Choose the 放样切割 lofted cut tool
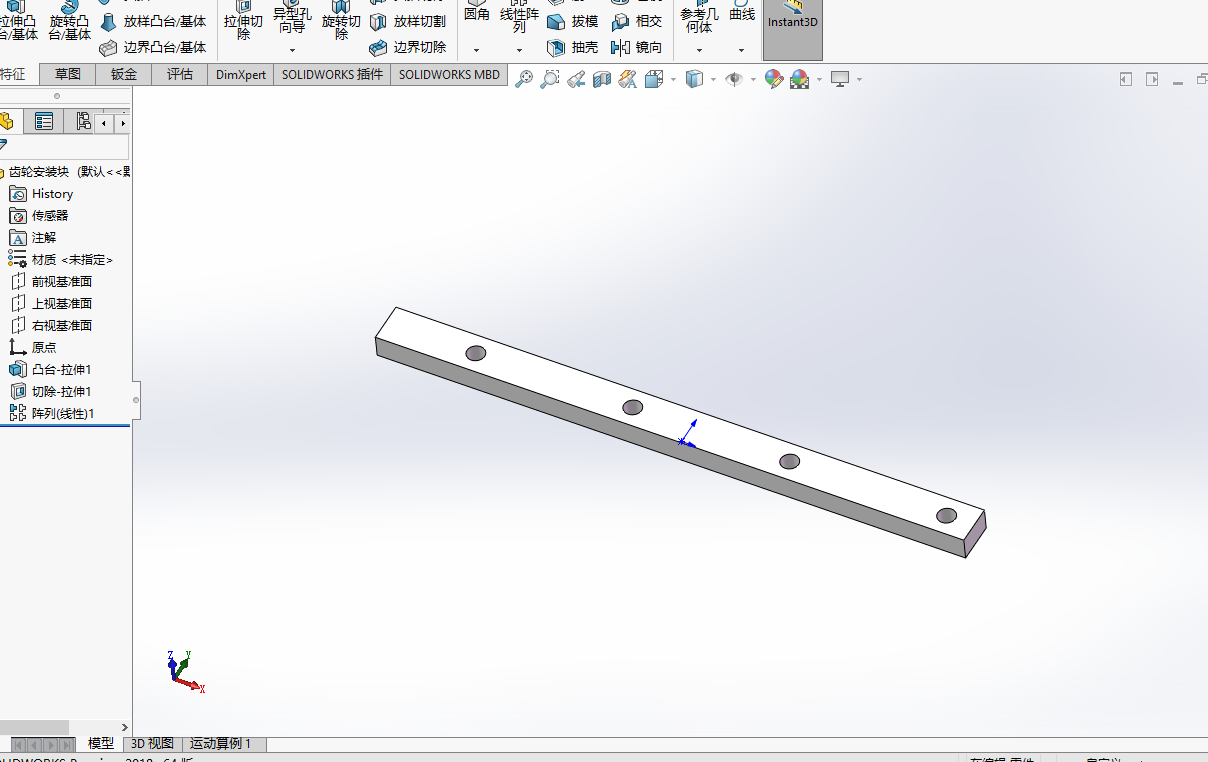This screenshot has width=1208, height=762. click(x=407, y=21)
